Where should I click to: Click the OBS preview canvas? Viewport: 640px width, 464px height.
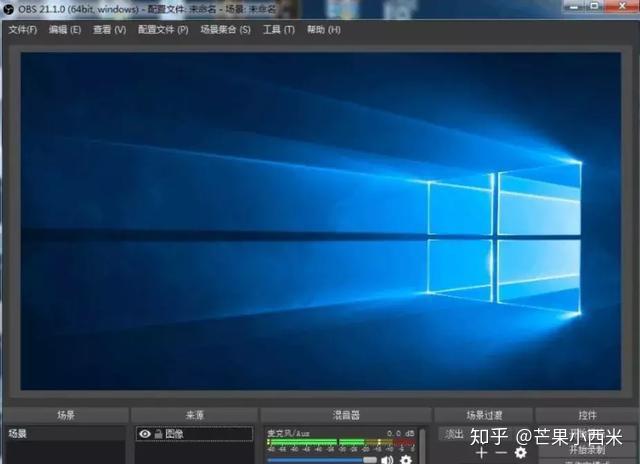pyautogui.click(x=321, y=221)
